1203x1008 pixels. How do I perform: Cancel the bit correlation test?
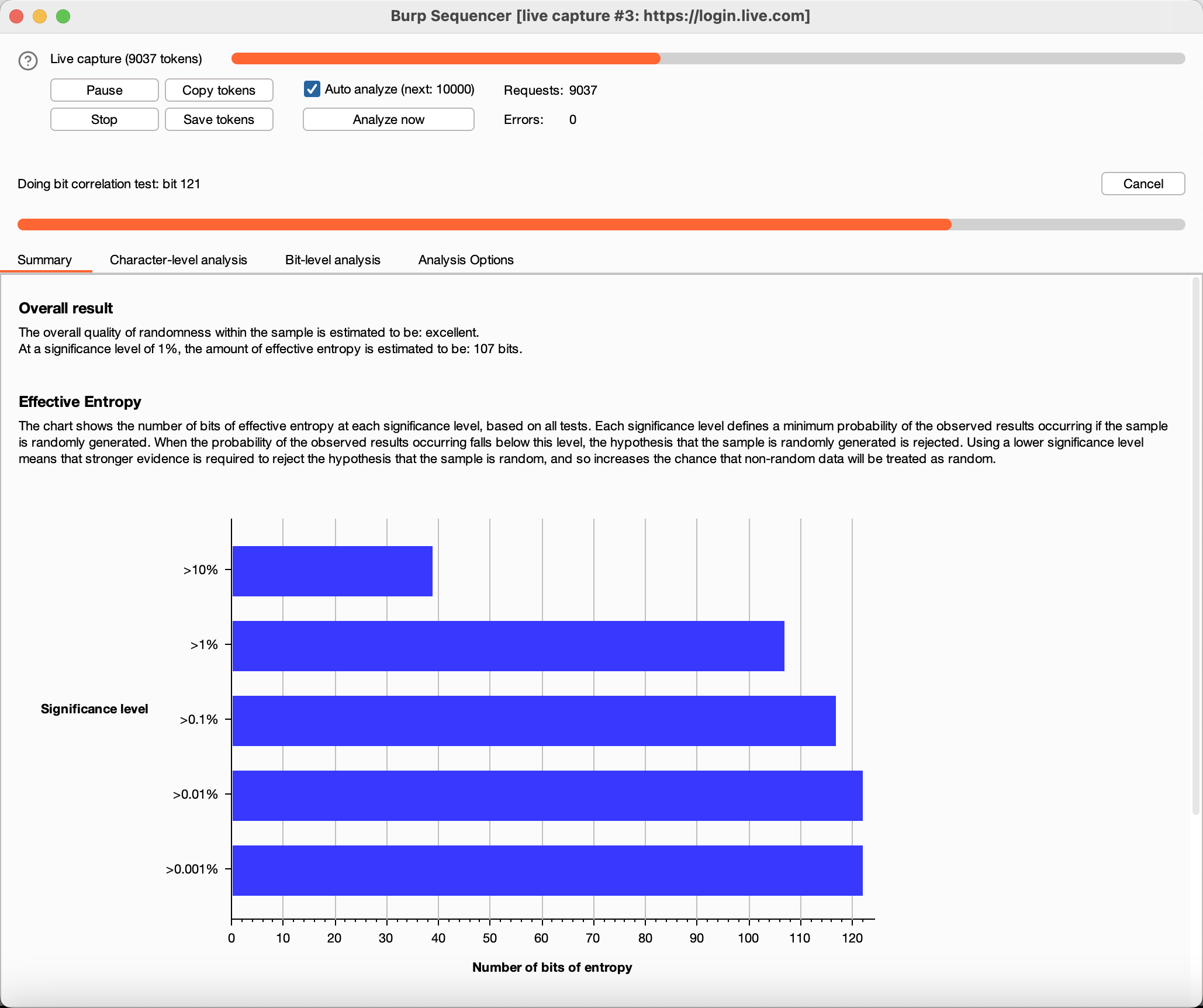pos(1142,184)
